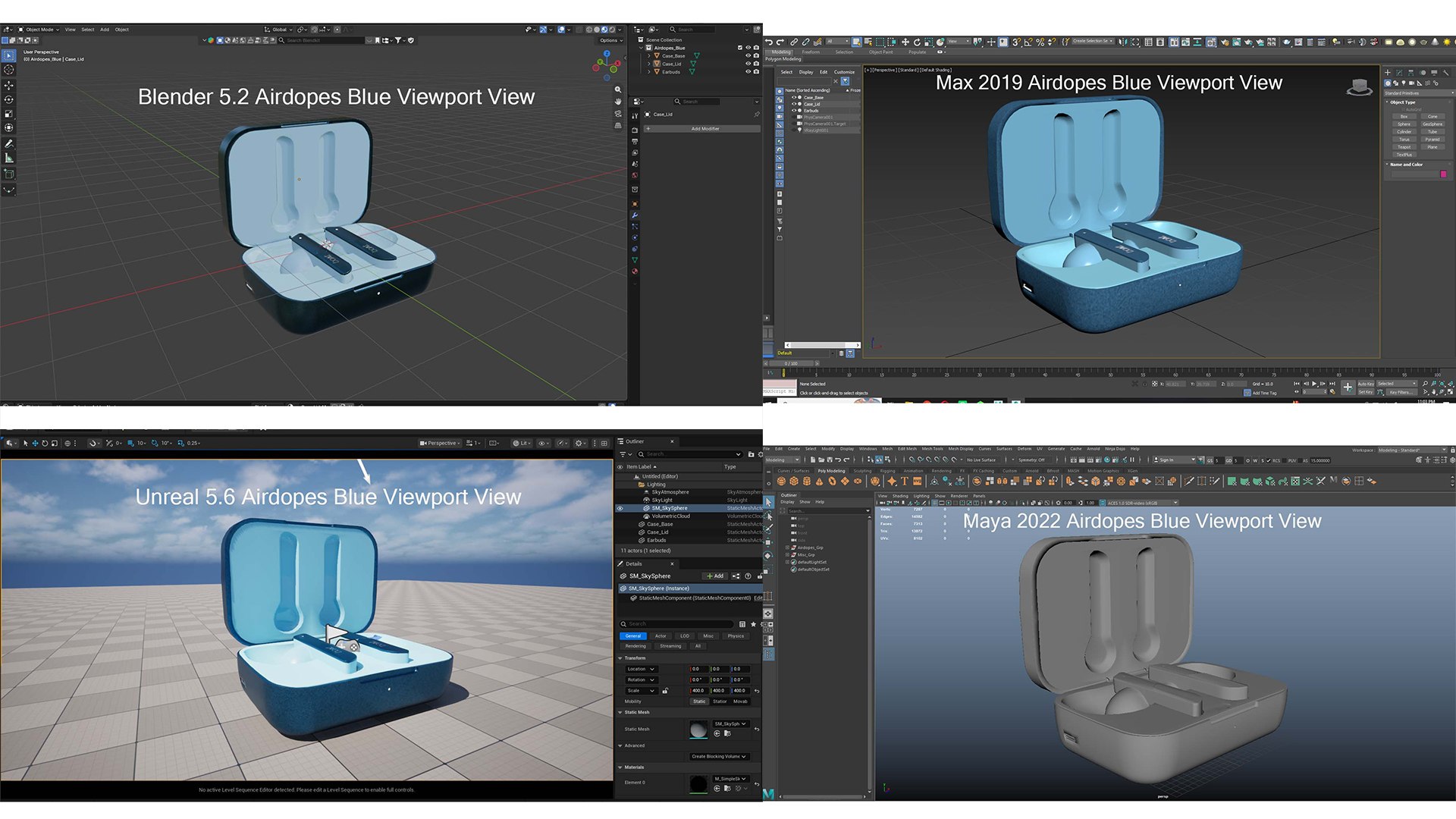Image resolution: width=1456 pixels, height=819 pixels.
Task: Open 3ds Max Freeform ribbon tab
Action: point(811,52)
